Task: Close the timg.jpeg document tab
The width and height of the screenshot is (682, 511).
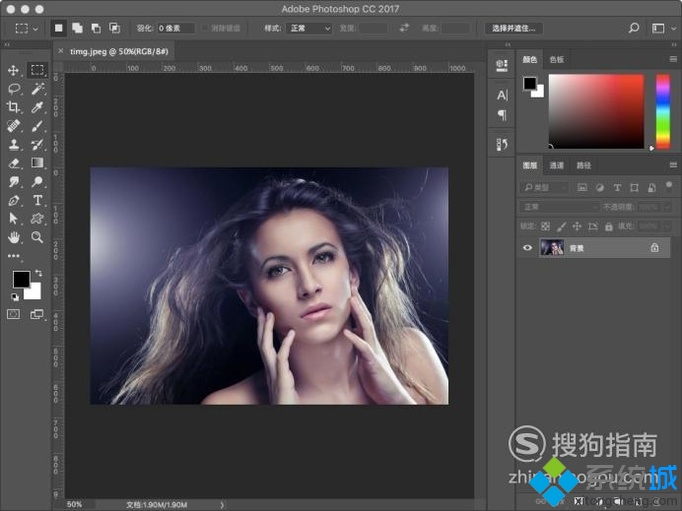Action: pos(60,51)
